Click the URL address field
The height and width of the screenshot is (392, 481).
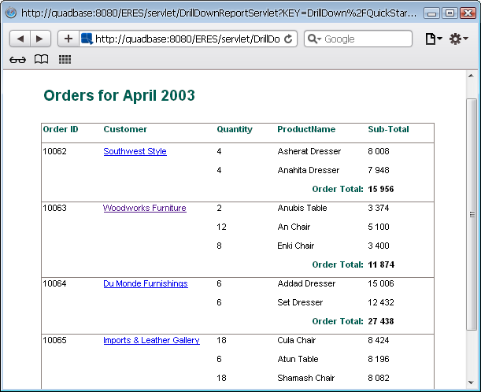click(187, 39)
